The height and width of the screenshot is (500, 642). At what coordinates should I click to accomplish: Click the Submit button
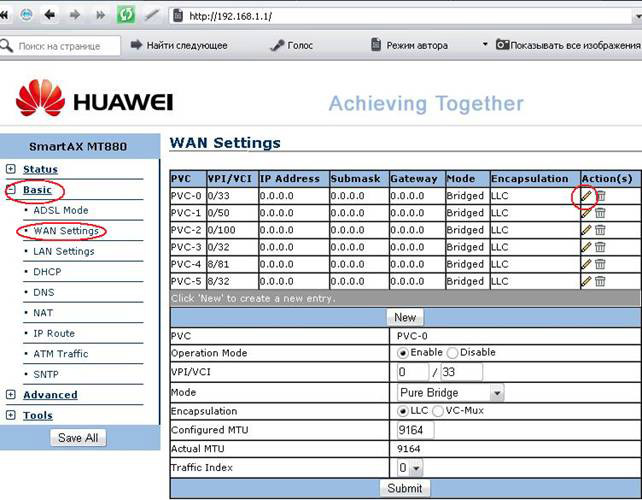[x=405, y=488]
